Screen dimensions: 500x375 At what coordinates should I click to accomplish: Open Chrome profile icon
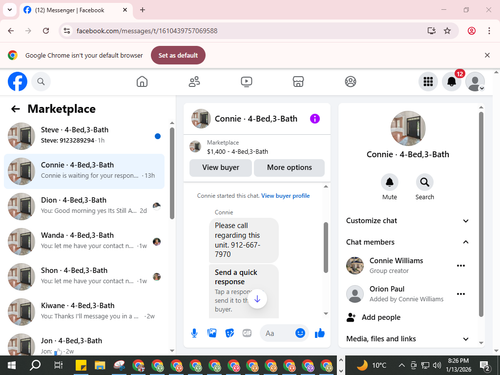tap(471, 31)
